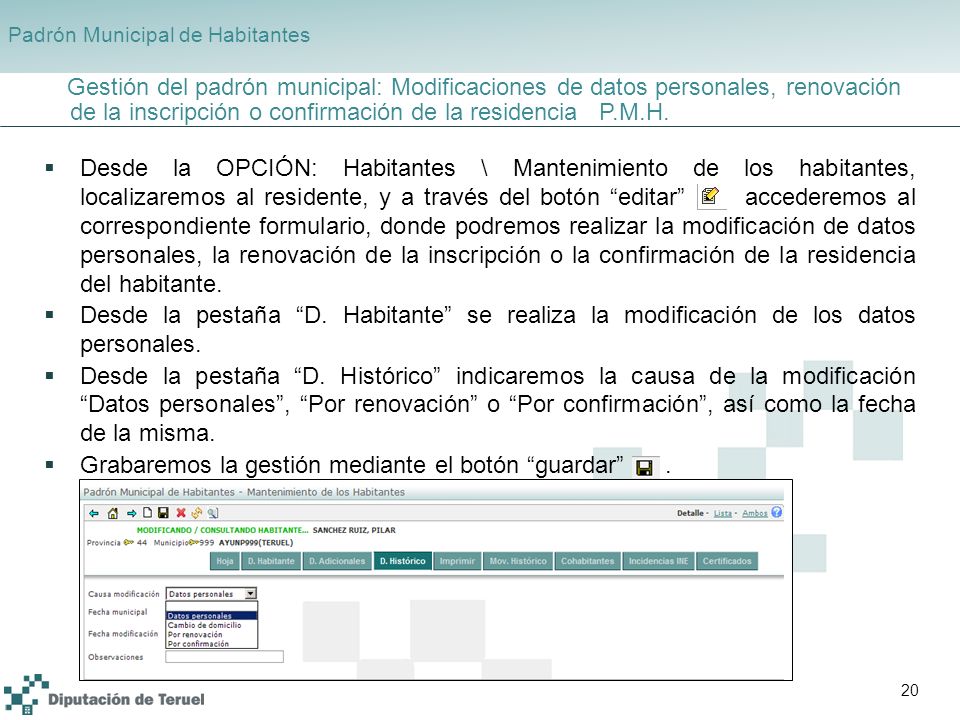Click the Observaciones input field
960x720 pixels.
224,657
